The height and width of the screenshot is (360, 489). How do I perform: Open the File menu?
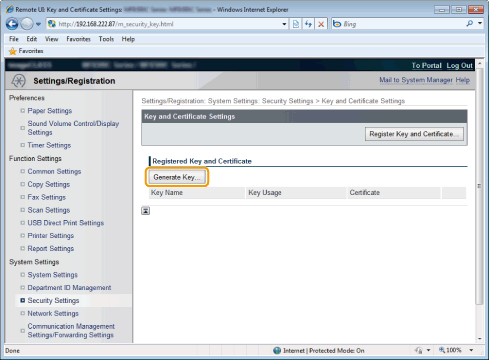point(14,39)
